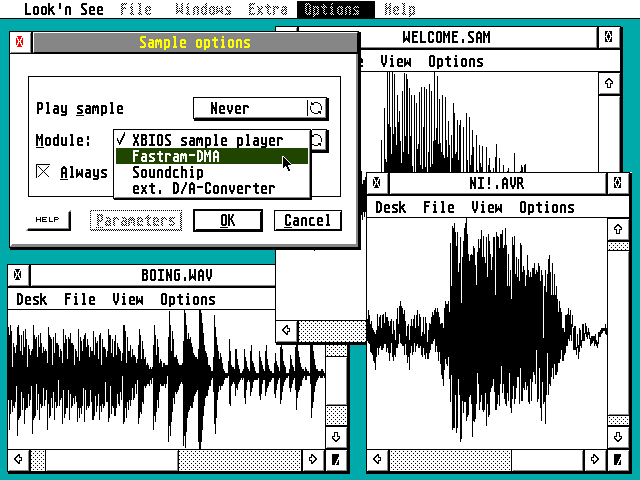Click the scroll left arrow in BOING.WAV window

18,460
